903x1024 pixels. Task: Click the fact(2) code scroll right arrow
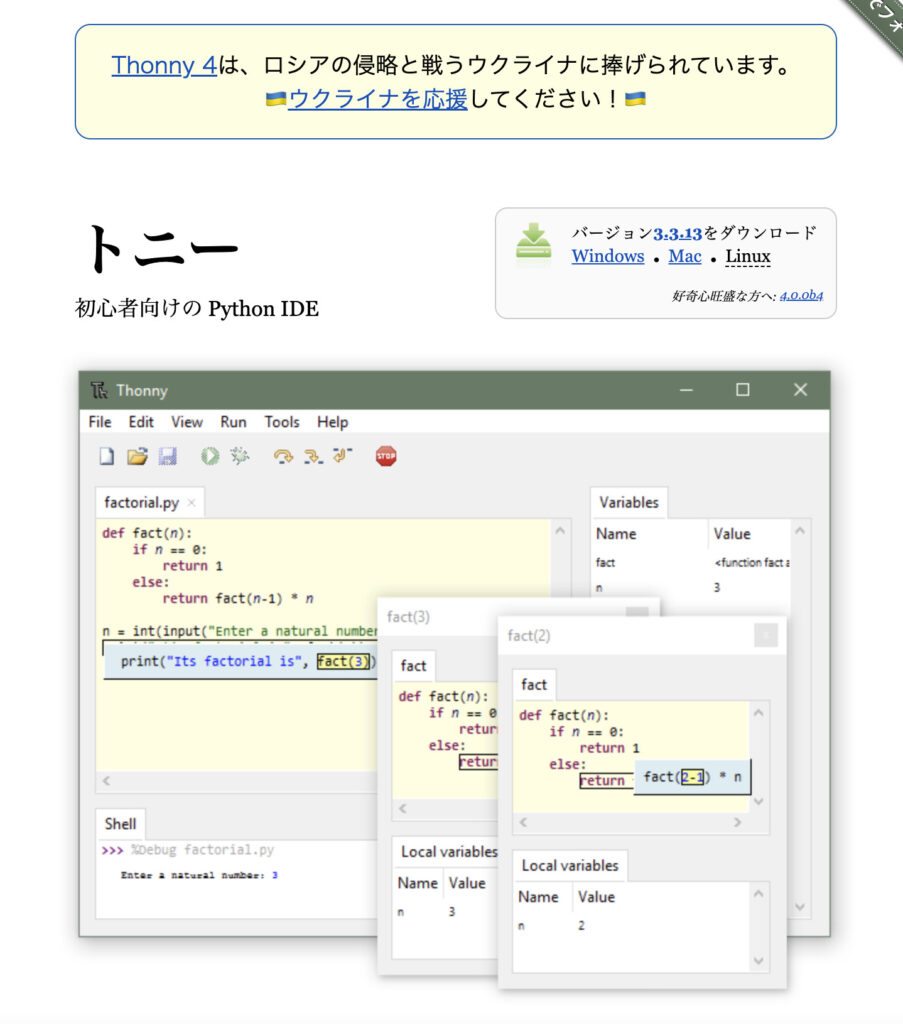click(x=737, y=822)
